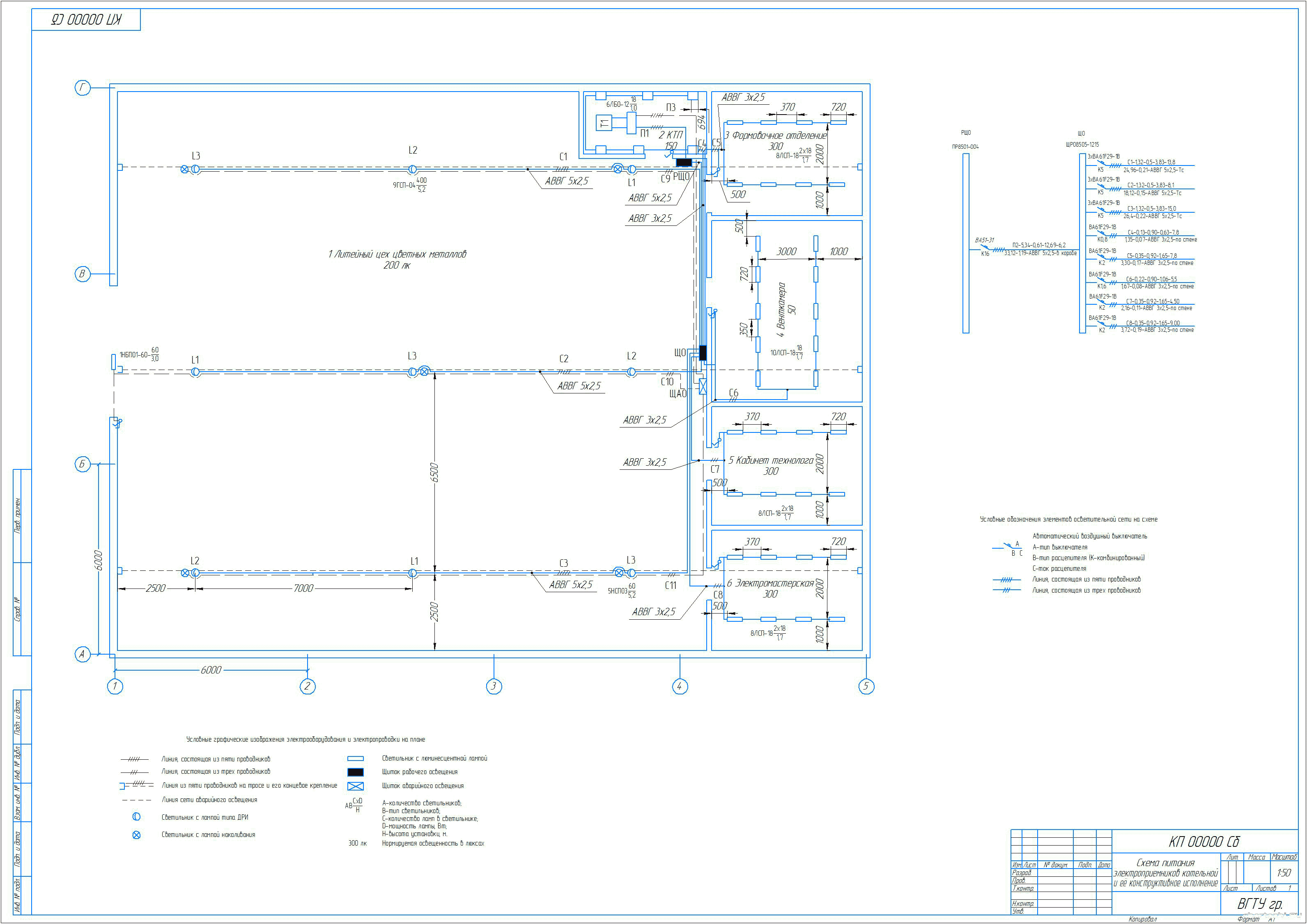Click the horizontal dimension '7000'
The width and height of the screenshot is (1307, 924).
pyautogui.click(x=303, y=588)
